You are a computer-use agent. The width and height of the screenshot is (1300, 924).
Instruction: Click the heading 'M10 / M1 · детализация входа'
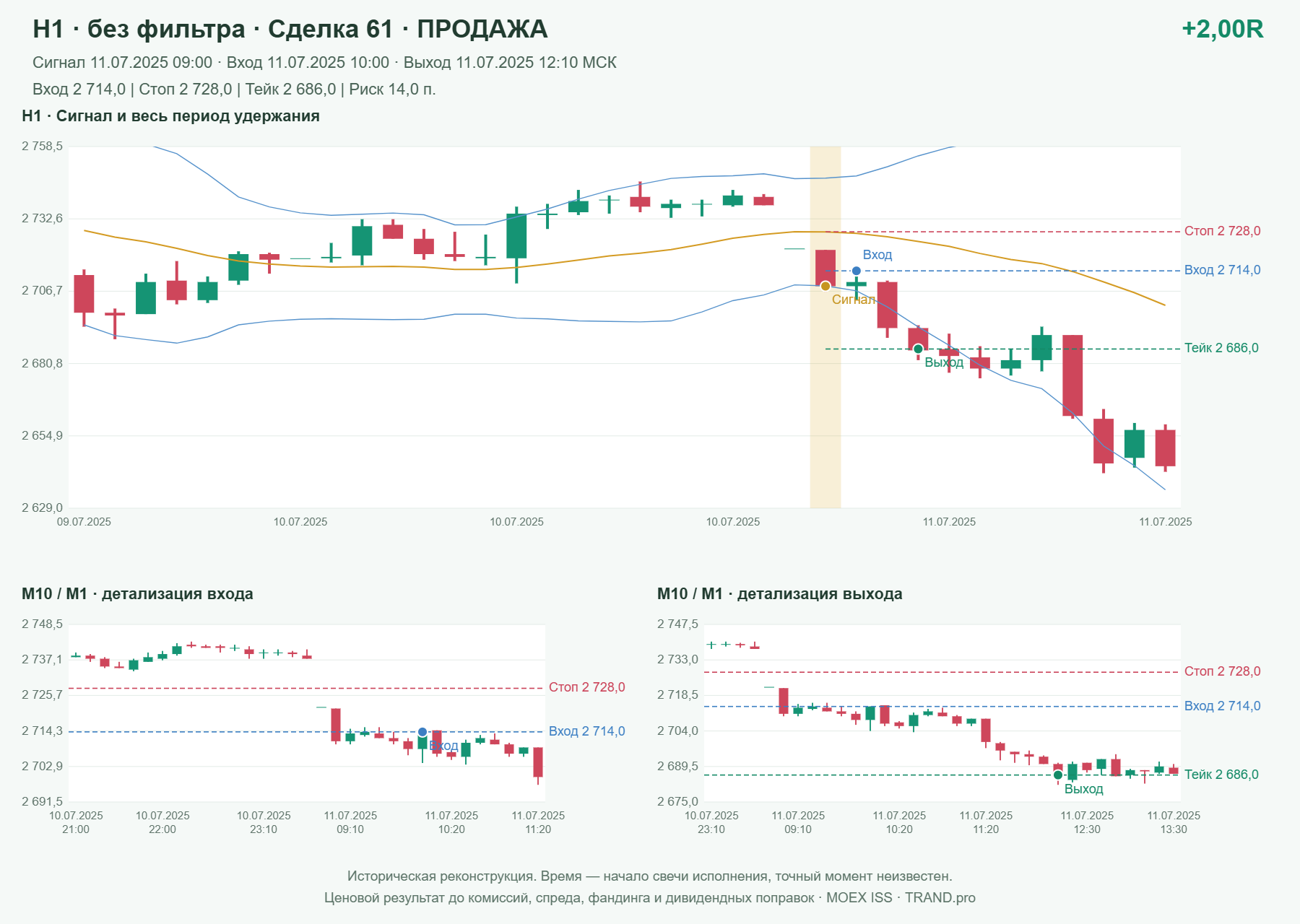137,594
